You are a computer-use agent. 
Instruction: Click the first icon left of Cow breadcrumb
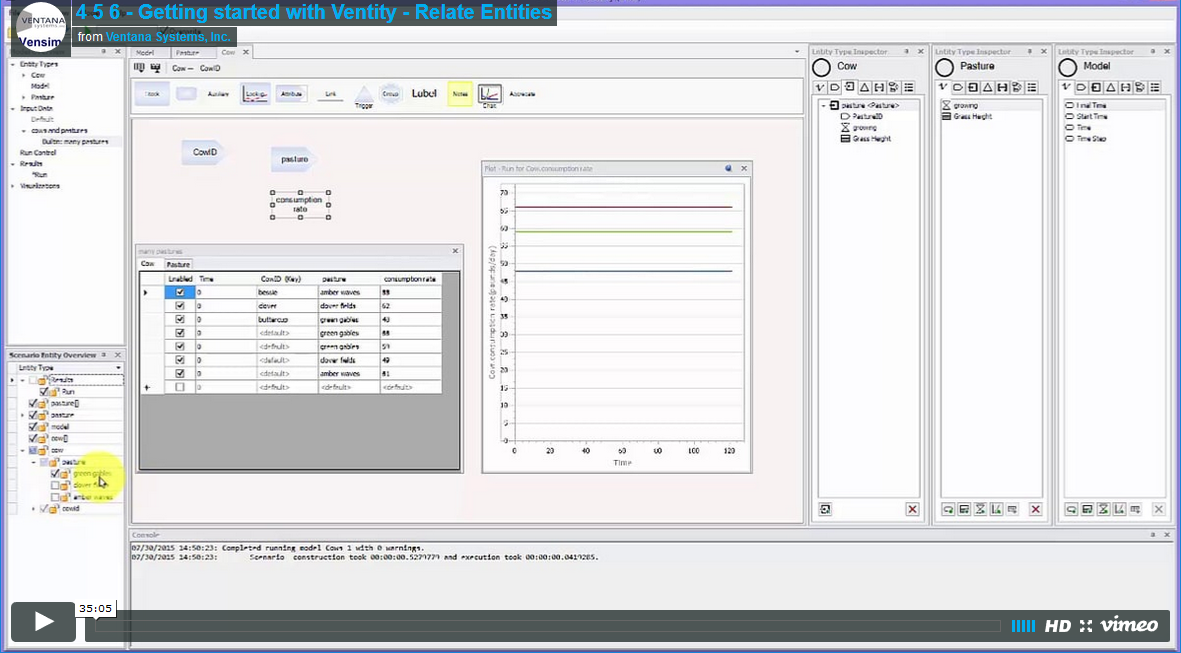pyautogui.click(x=139, y=68)
